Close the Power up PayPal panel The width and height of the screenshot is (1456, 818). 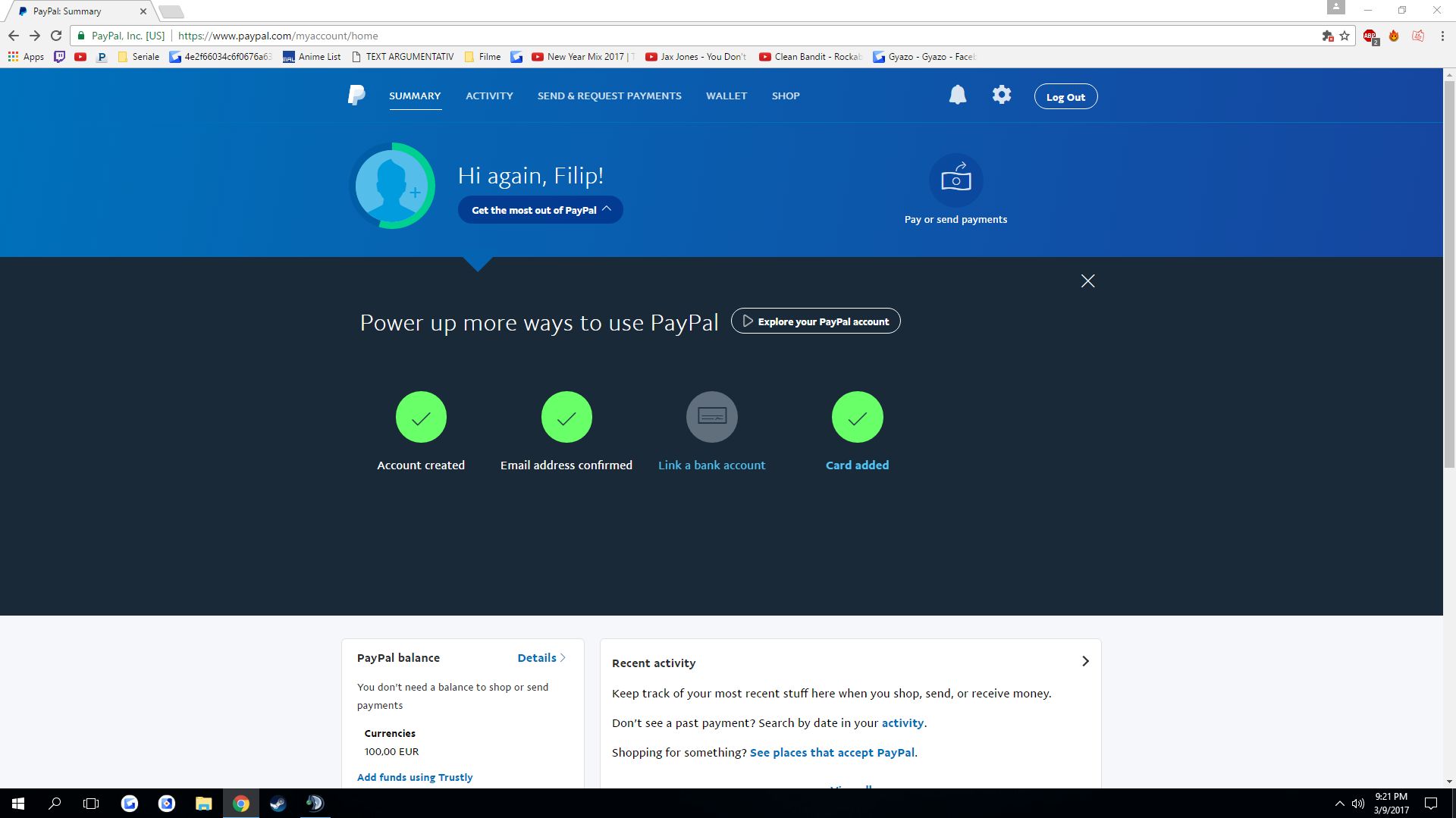[1087, 281]
